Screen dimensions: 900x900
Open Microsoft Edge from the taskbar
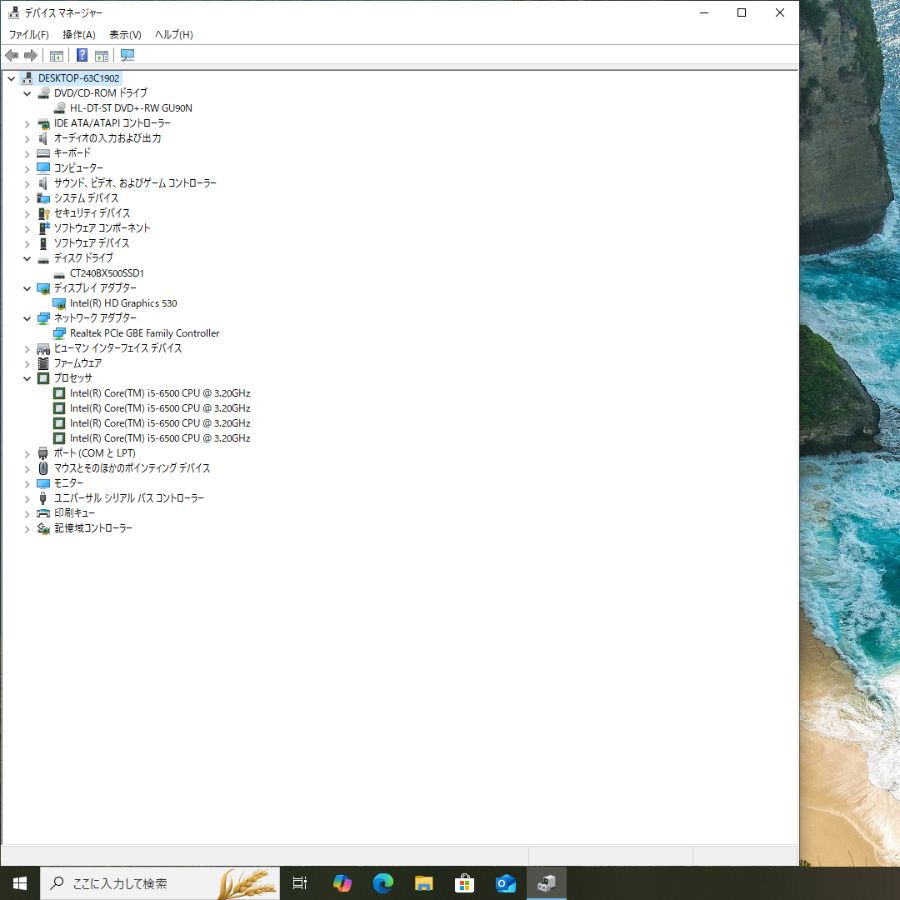pyautogui.click(x=383, y=883)
